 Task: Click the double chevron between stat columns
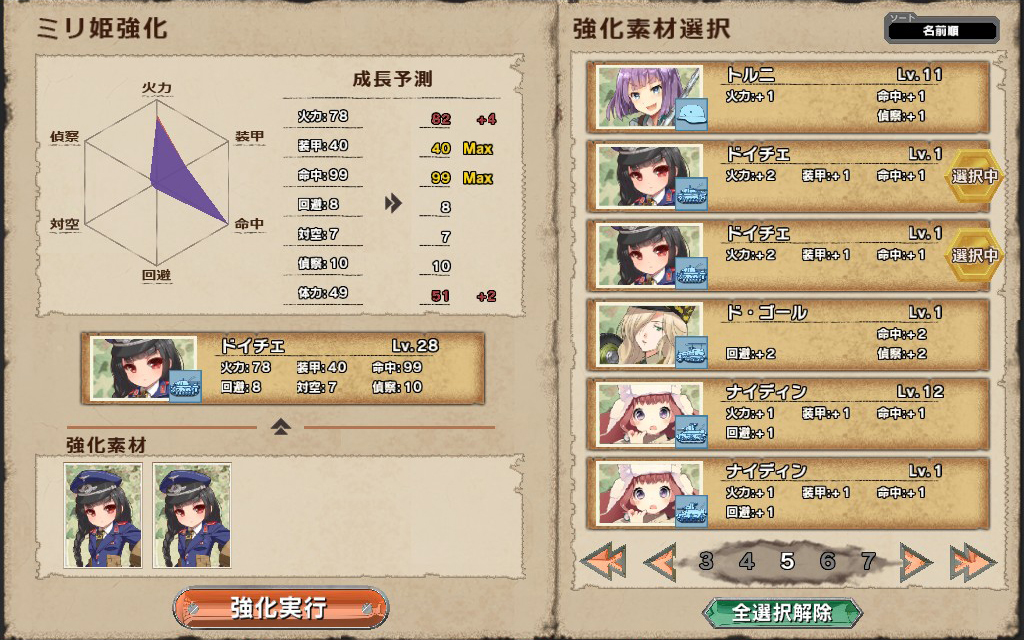(392, 204)
